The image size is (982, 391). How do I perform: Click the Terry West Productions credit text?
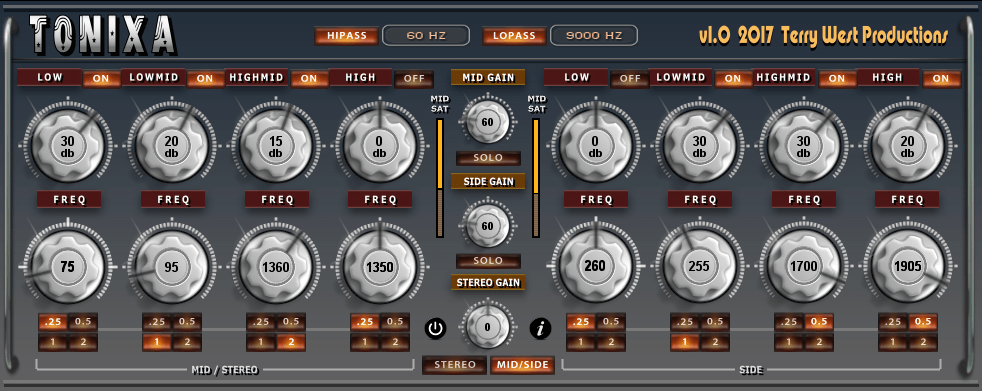(864, 36)
